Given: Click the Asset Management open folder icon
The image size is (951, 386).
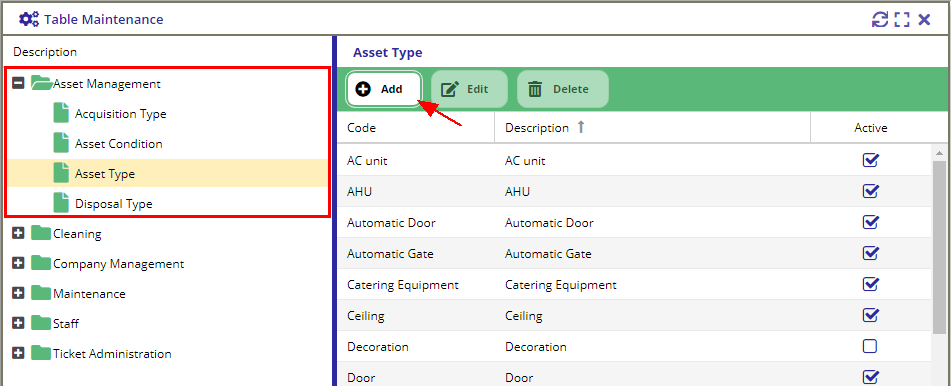Looking at the screenshot, I should coord(41,83).
